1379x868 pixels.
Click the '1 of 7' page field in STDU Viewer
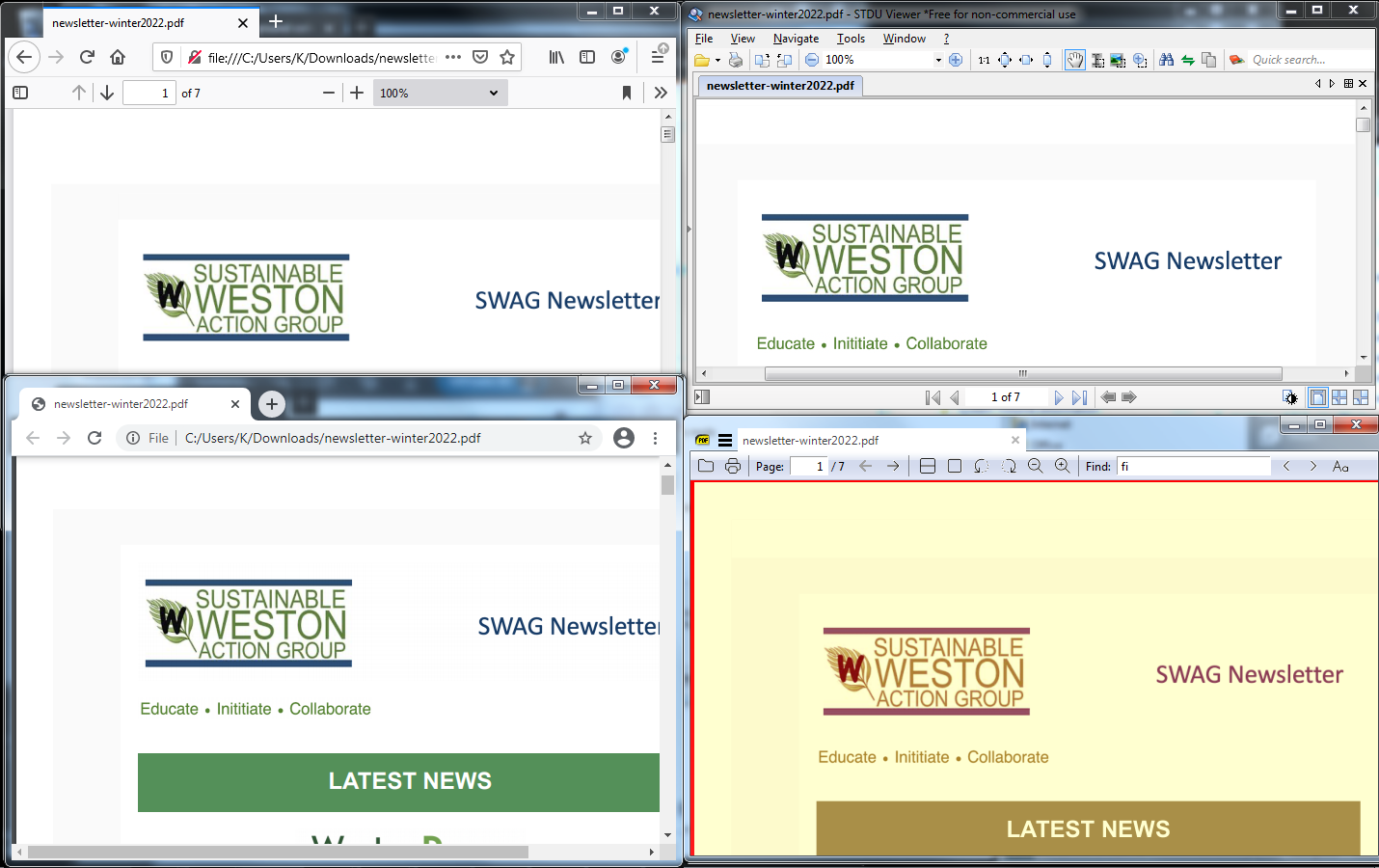tap(1006, 397)
